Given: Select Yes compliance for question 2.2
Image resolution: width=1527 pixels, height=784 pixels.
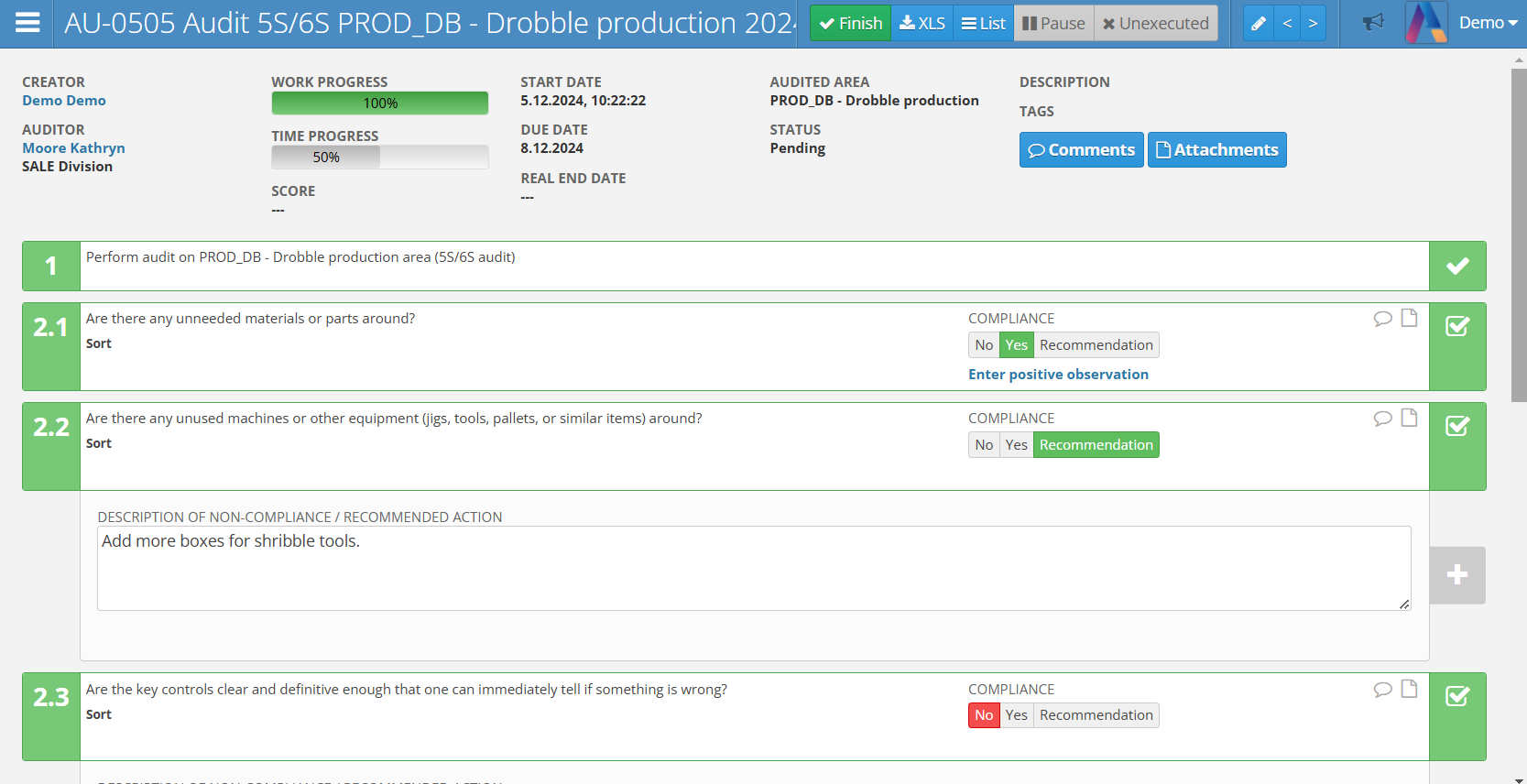Looking at the screenshot, I should [1016, 445].
